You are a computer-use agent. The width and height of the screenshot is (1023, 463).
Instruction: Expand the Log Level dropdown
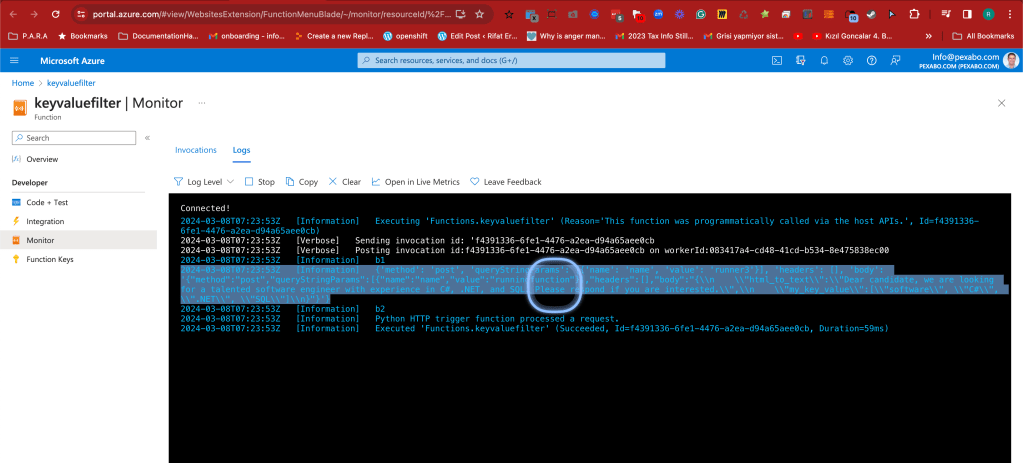click(x=206, y=182)
